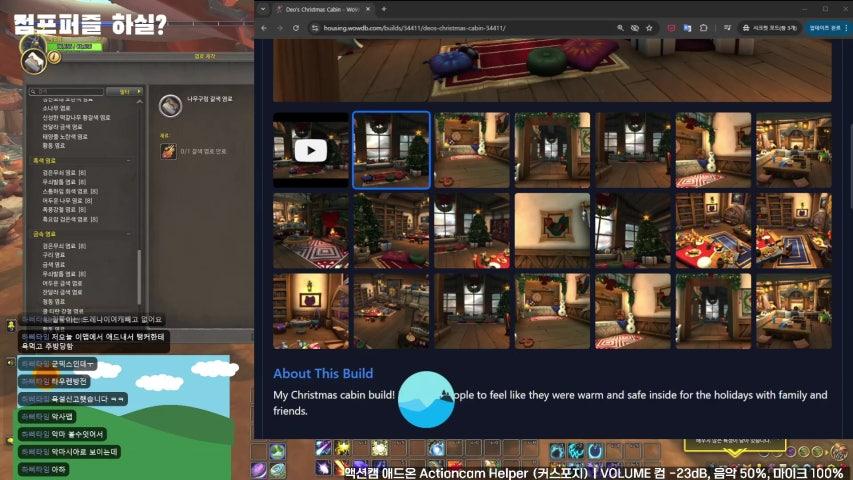Select the 구리 염료 recipe
Viewport: 853px width, 480px height.
[55, 255]
